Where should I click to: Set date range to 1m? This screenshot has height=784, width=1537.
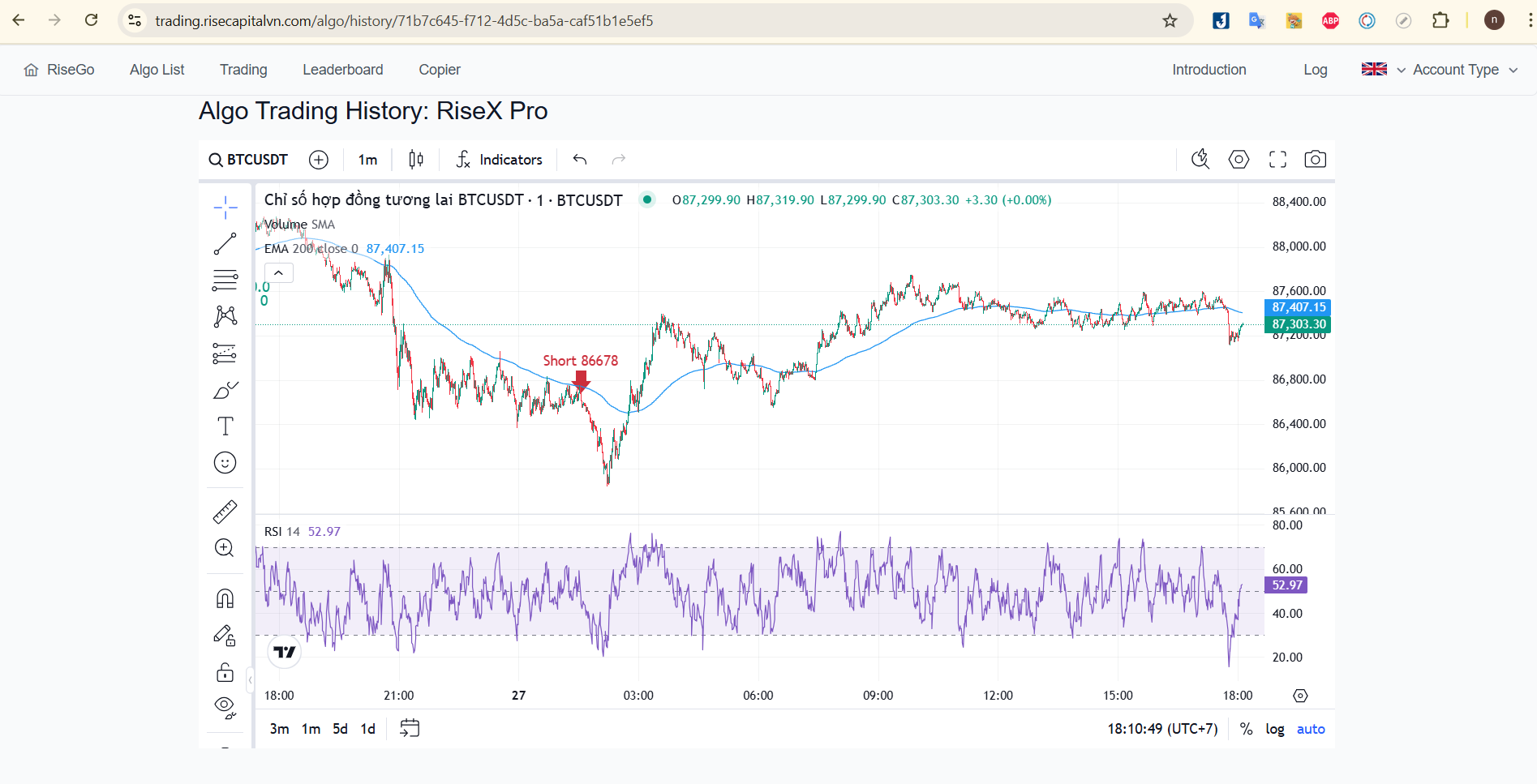(x=311, y=729)
